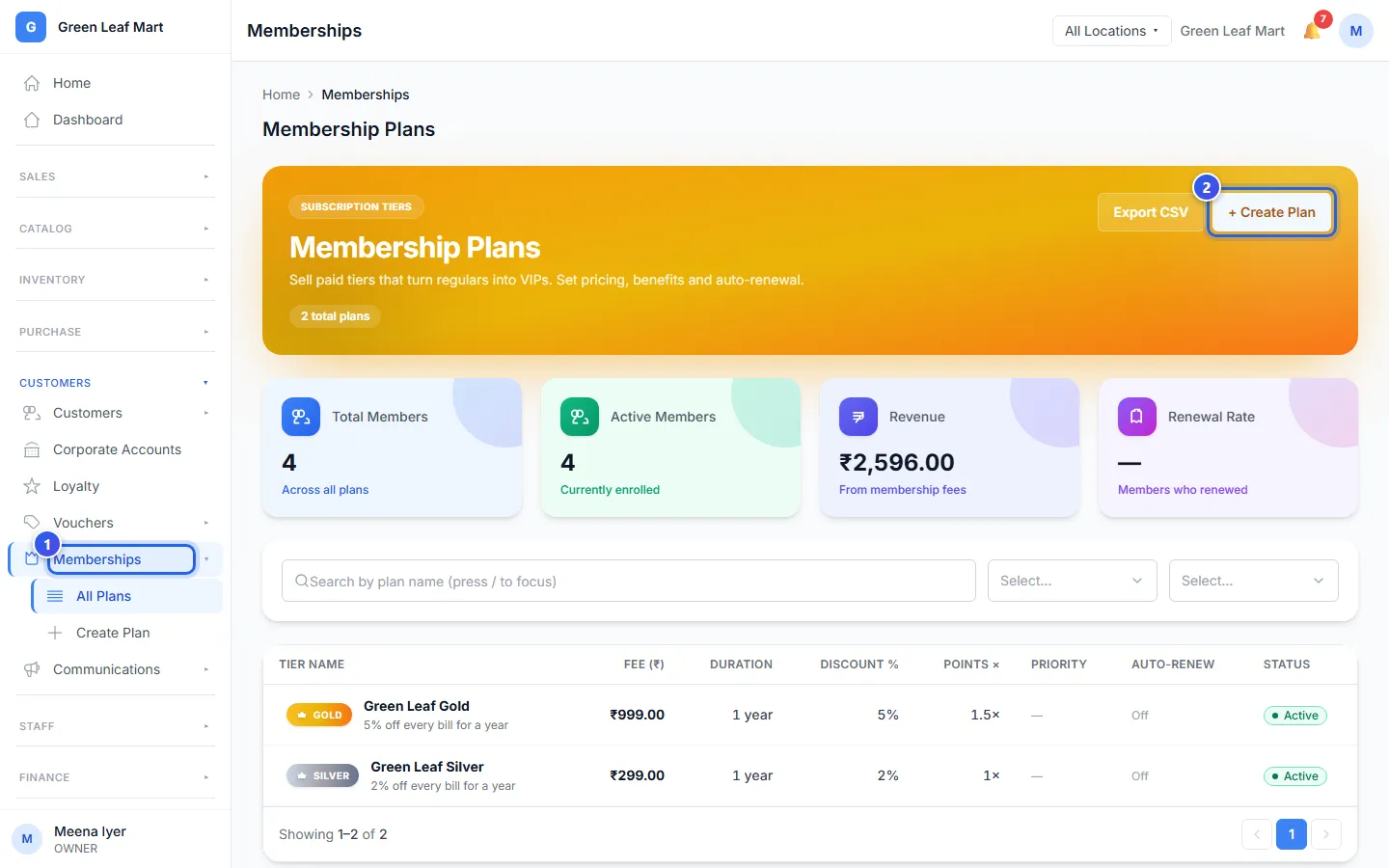Click the 2 total plans badge
Viewport: 1389px width, 868px height.
[x=335, y=316]
